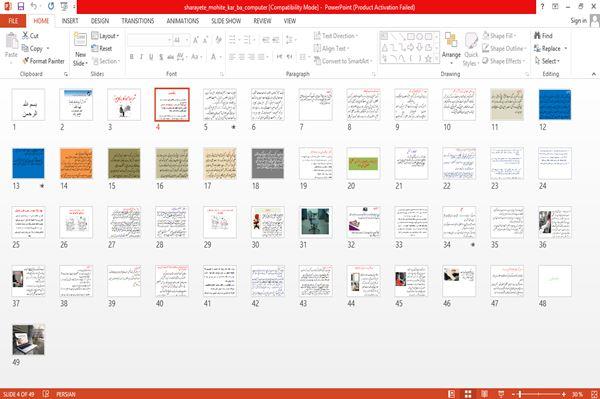The height and width of the screenshot is (399, 600).
Task: Click the zoom out minus button
Action: click(514, 394)
